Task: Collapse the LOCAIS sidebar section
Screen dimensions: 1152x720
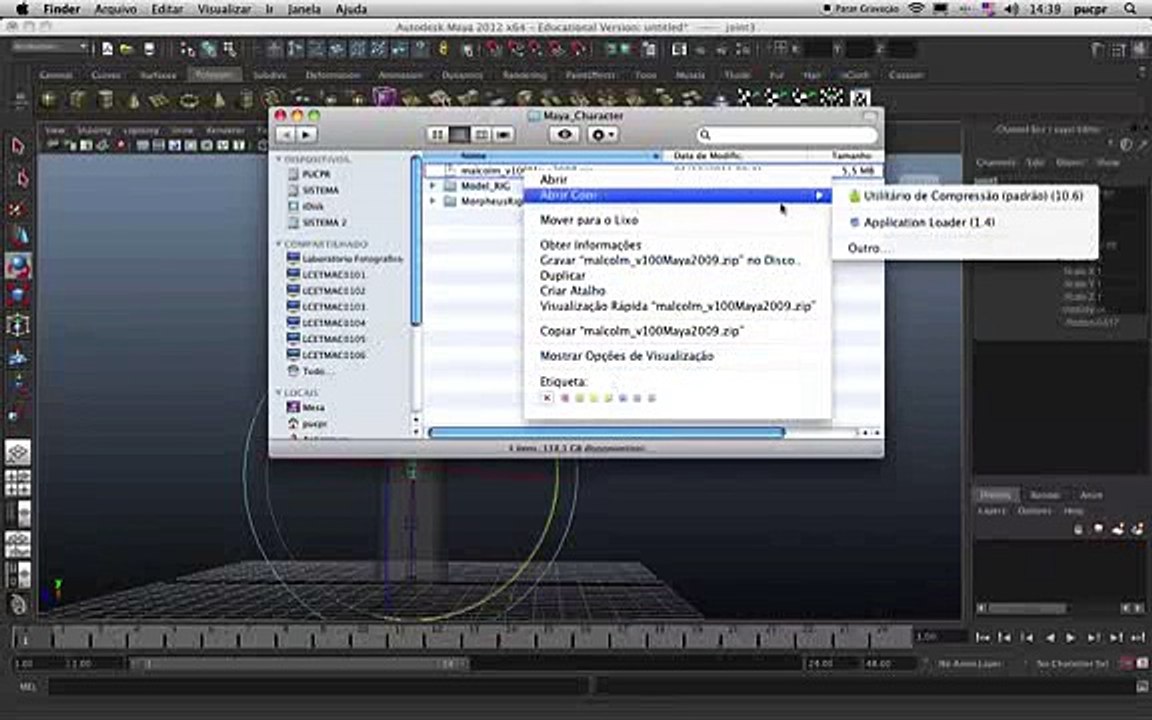Action: pos(279,392)
